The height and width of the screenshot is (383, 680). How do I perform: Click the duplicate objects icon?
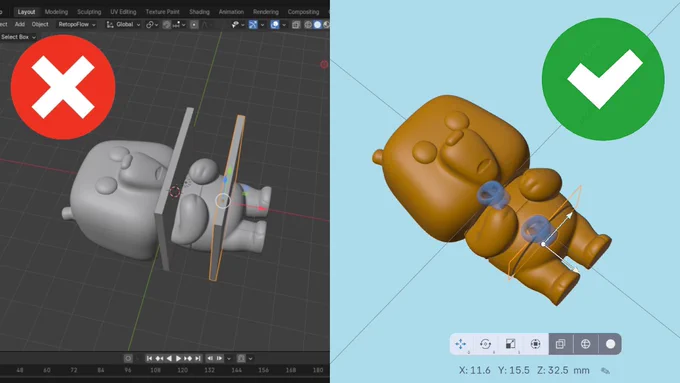coord(561,344)
